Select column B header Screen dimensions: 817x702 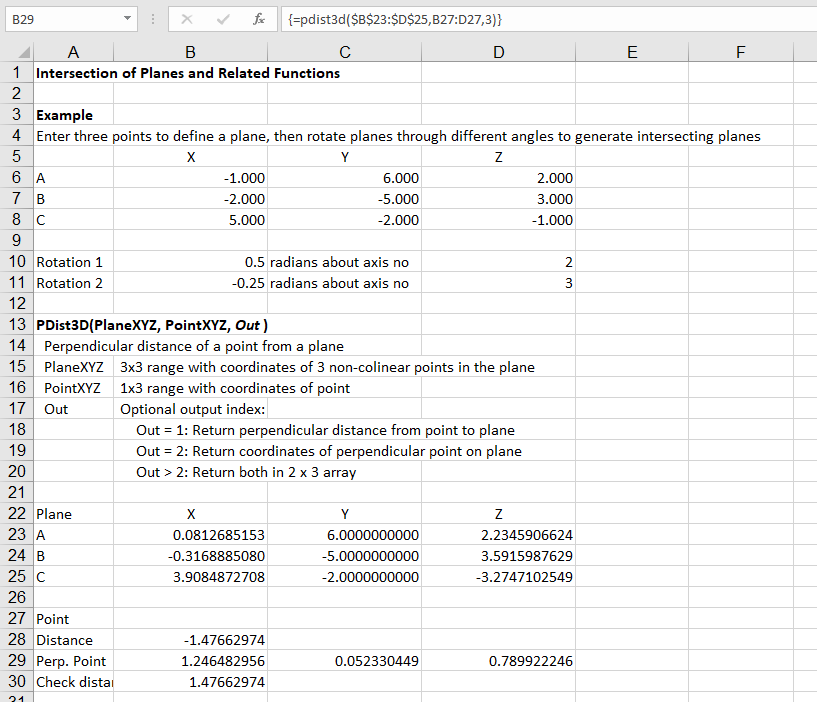(x=190, y=53)
